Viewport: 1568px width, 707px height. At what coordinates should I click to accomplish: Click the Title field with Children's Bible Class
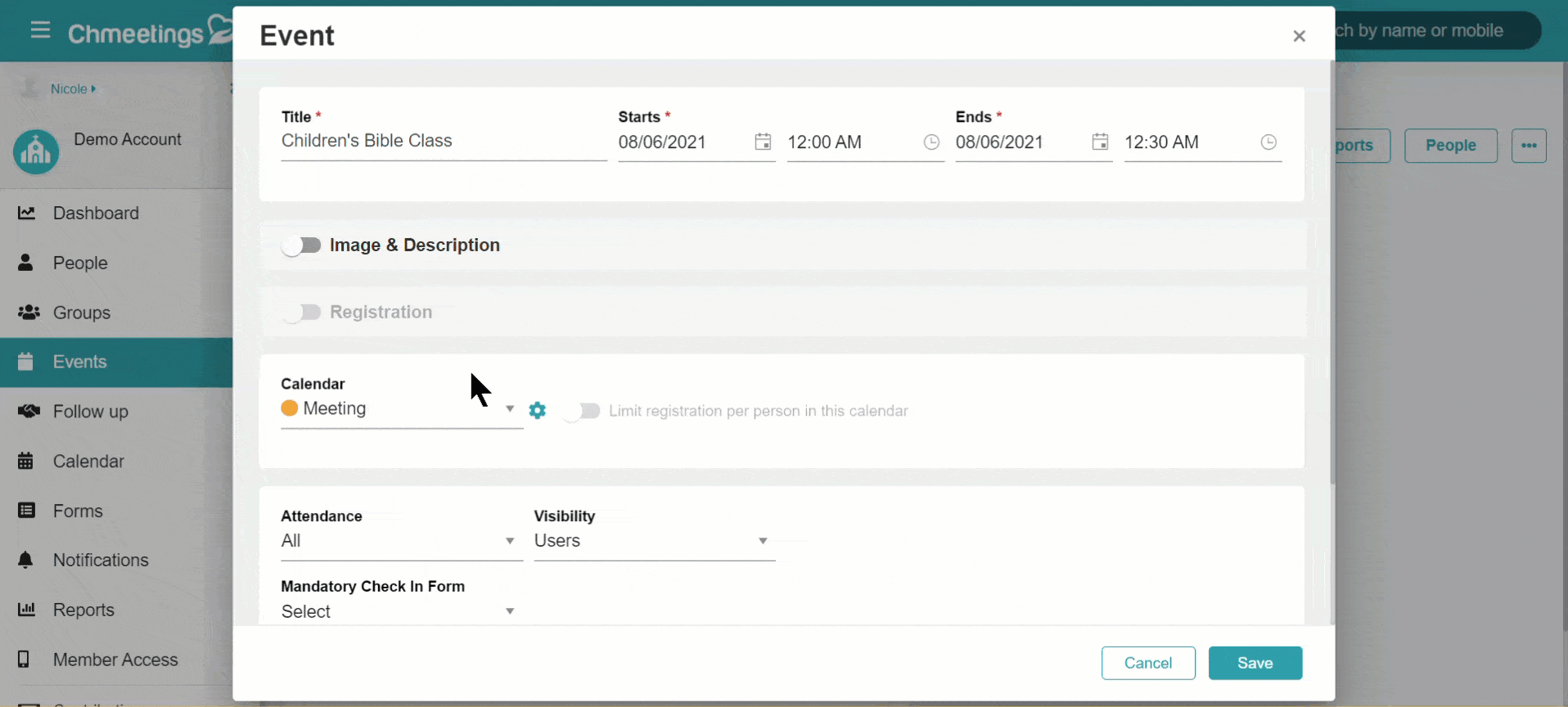pos(444,142)
